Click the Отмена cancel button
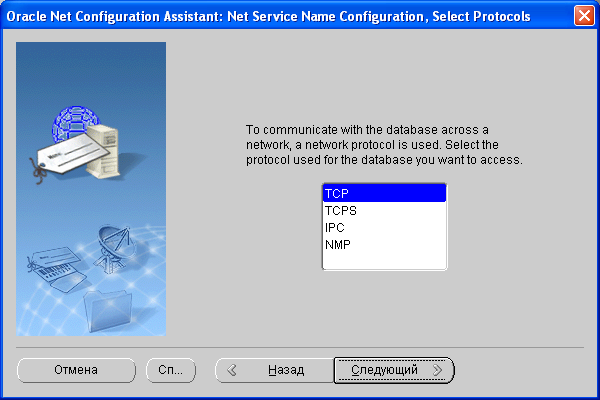The image size is (600, 400). click(76, 370)
